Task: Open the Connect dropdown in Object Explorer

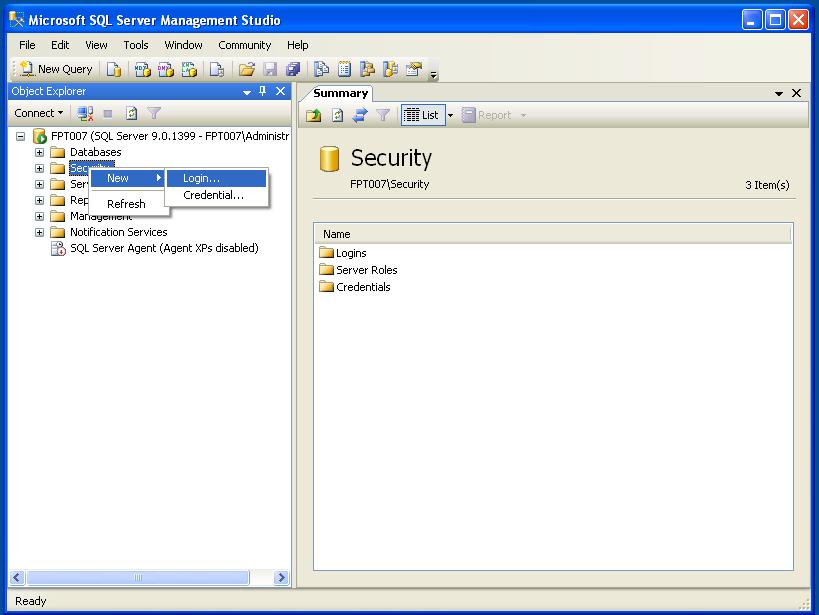Action: click(x=39, y=113)
